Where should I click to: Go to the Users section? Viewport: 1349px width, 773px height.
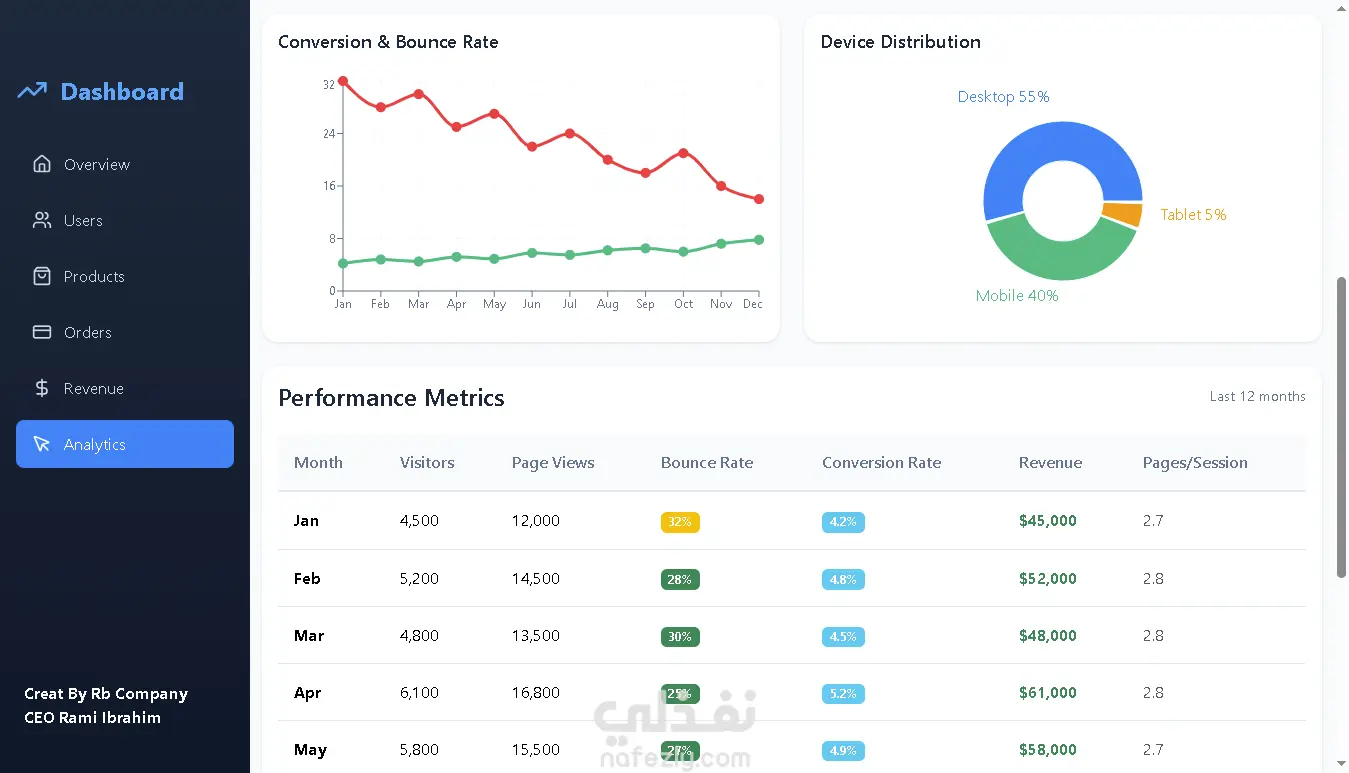point(125,220)
